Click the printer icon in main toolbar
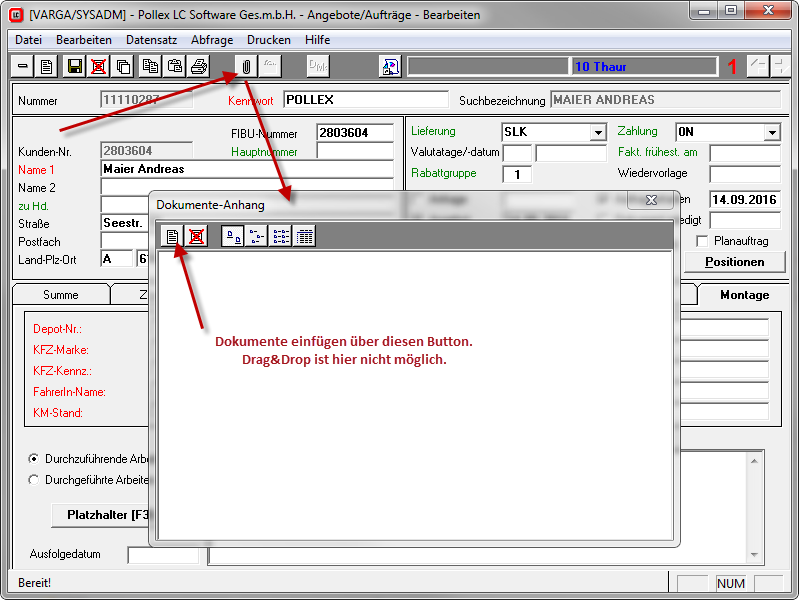Image resolution: width=799 pixels, height=600 pixels. (x=199, y=67)
